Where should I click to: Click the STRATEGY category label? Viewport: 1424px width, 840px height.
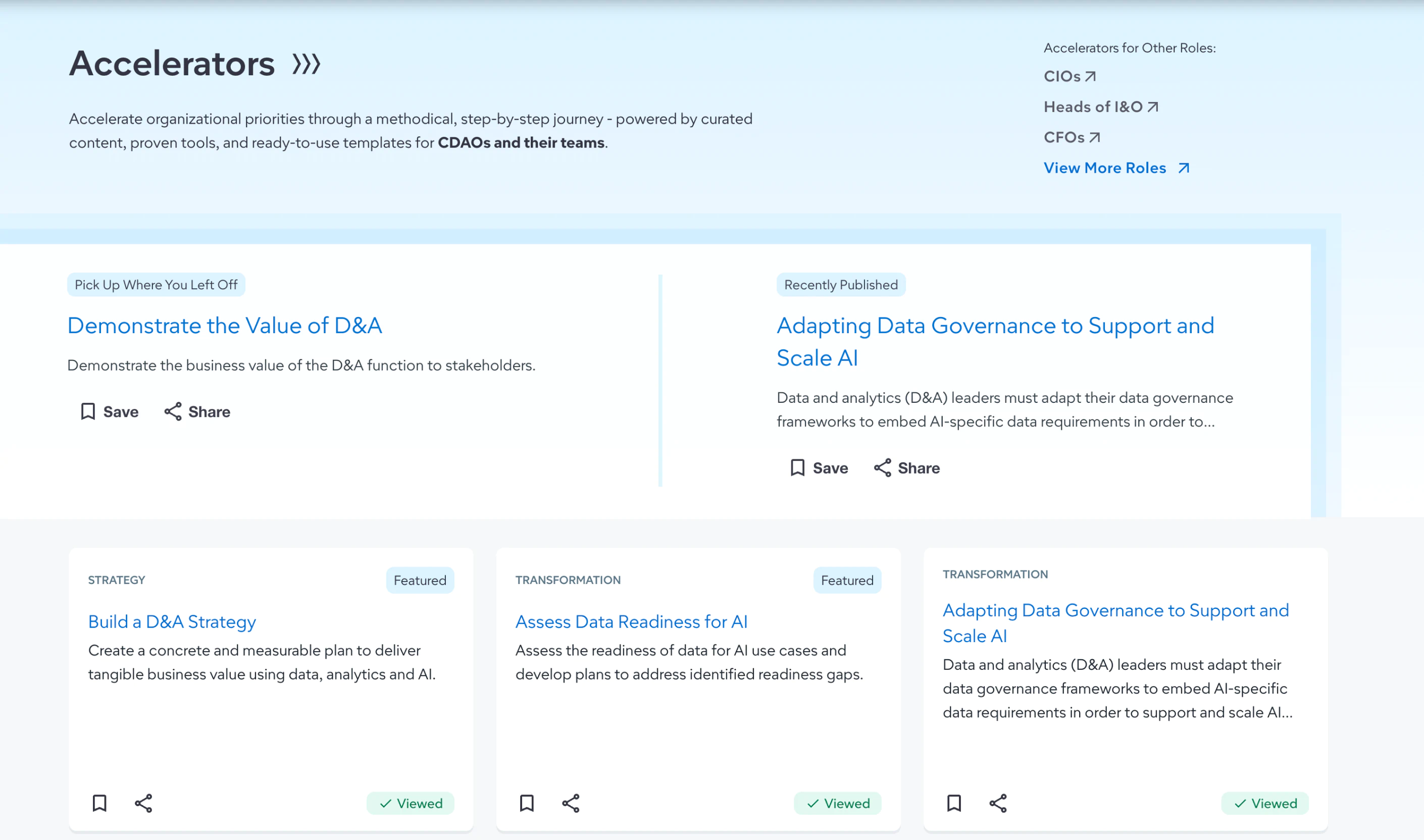117,580
